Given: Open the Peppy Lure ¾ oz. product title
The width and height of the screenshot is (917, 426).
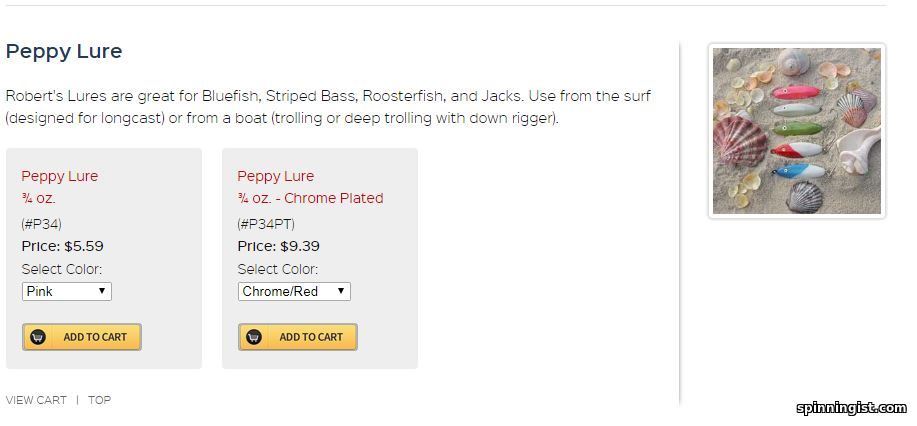Looking at the screenshot, I should point(60,187).
